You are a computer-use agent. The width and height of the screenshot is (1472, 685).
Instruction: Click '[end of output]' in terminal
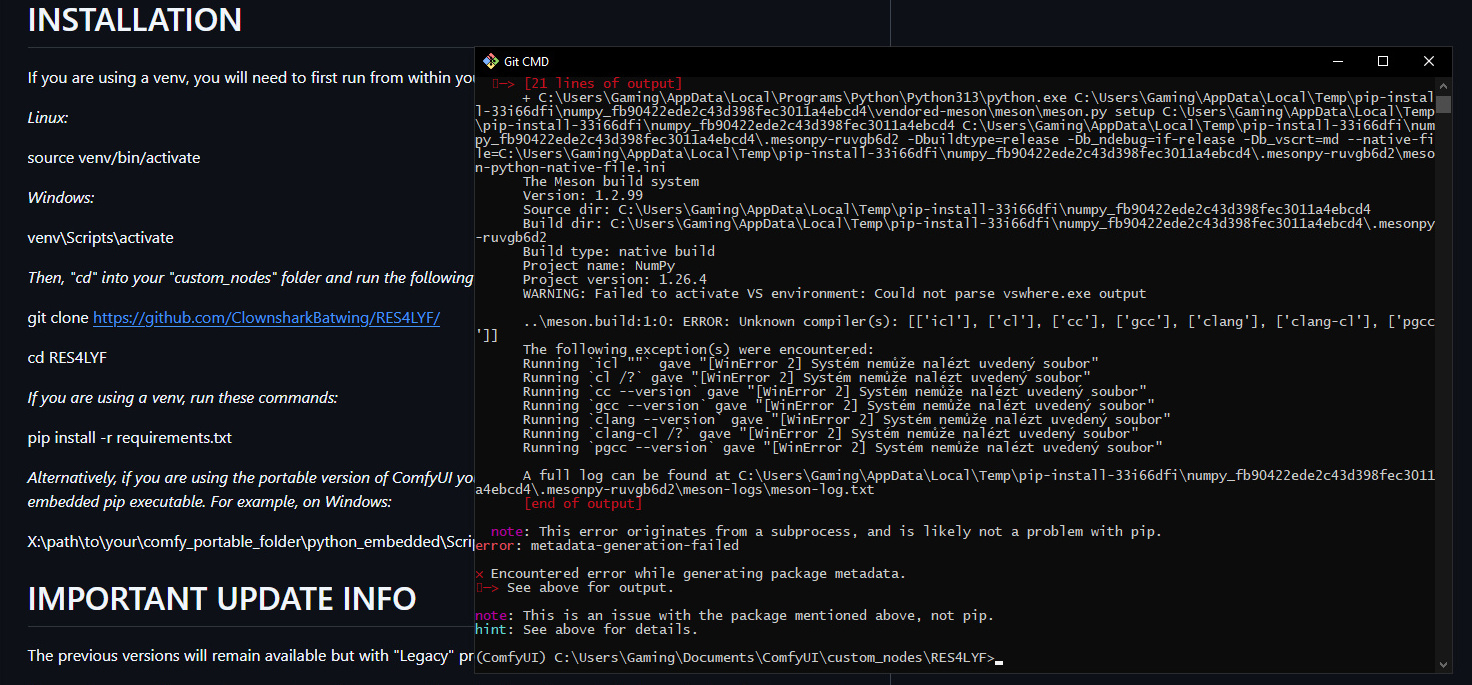click(583, 504)
